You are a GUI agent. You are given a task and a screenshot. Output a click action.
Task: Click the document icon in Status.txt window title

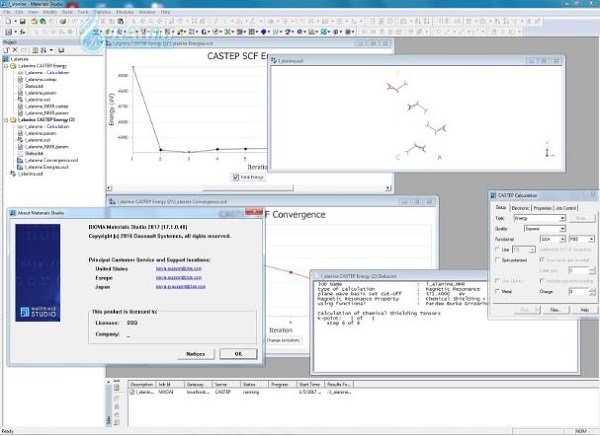(x=316, y=276)
